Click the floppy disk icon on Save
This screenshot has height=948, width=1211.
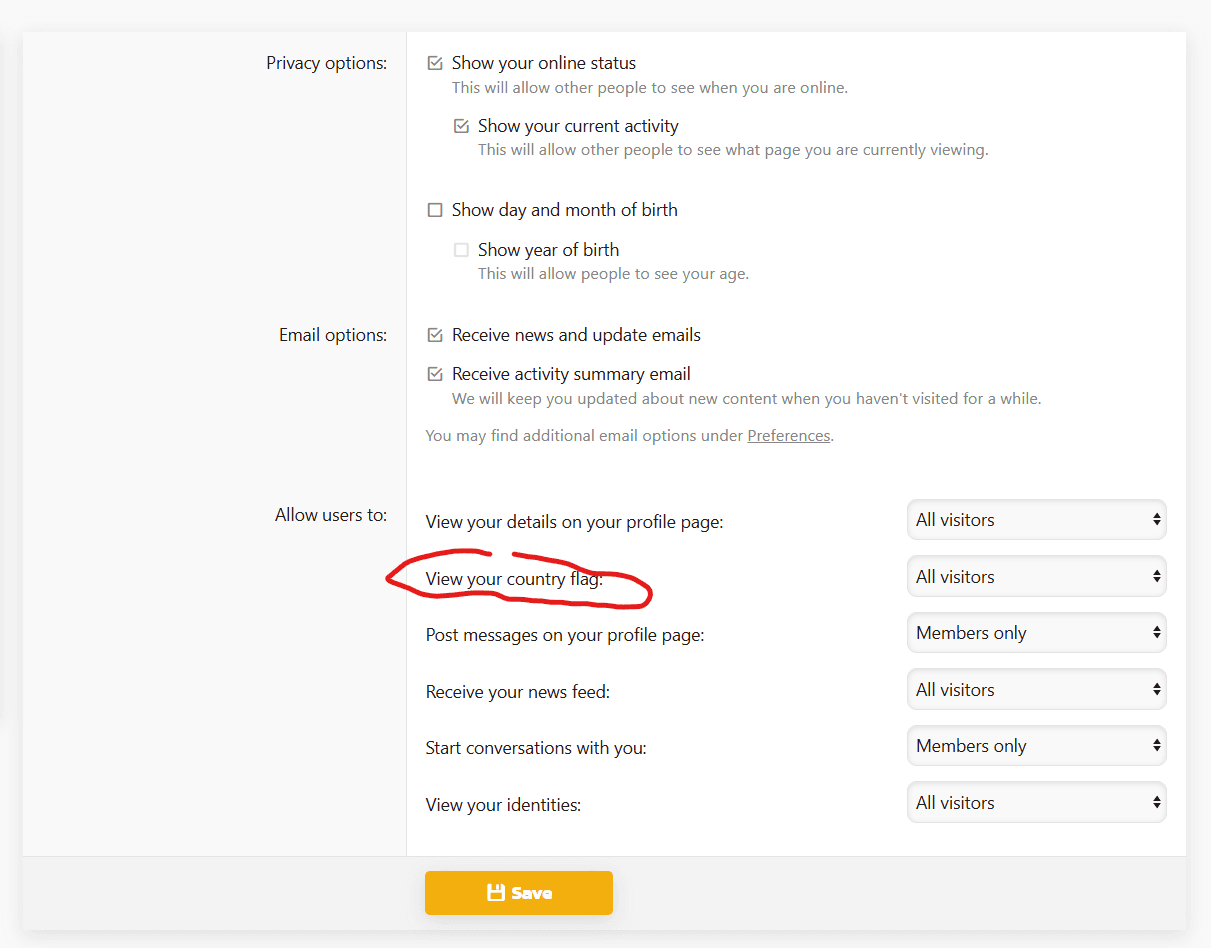click(x=495, y=893)
